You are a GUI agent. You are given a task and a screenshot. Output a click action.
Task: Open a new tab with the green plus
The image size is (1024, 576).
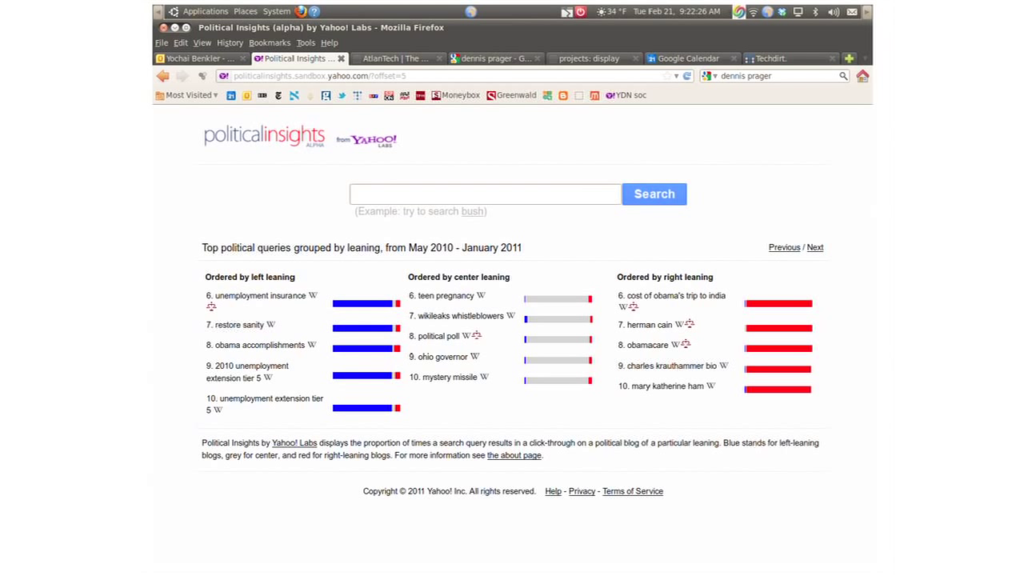pyautogui.click(x=849, y=59)
